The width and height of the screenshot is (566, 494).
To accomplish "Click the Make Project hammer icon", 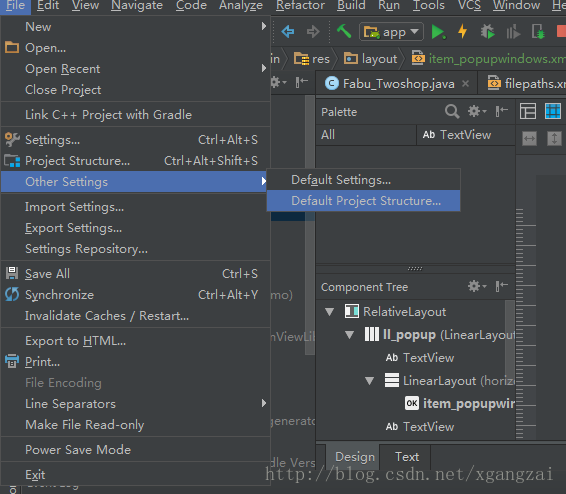I will click(344, 31).
